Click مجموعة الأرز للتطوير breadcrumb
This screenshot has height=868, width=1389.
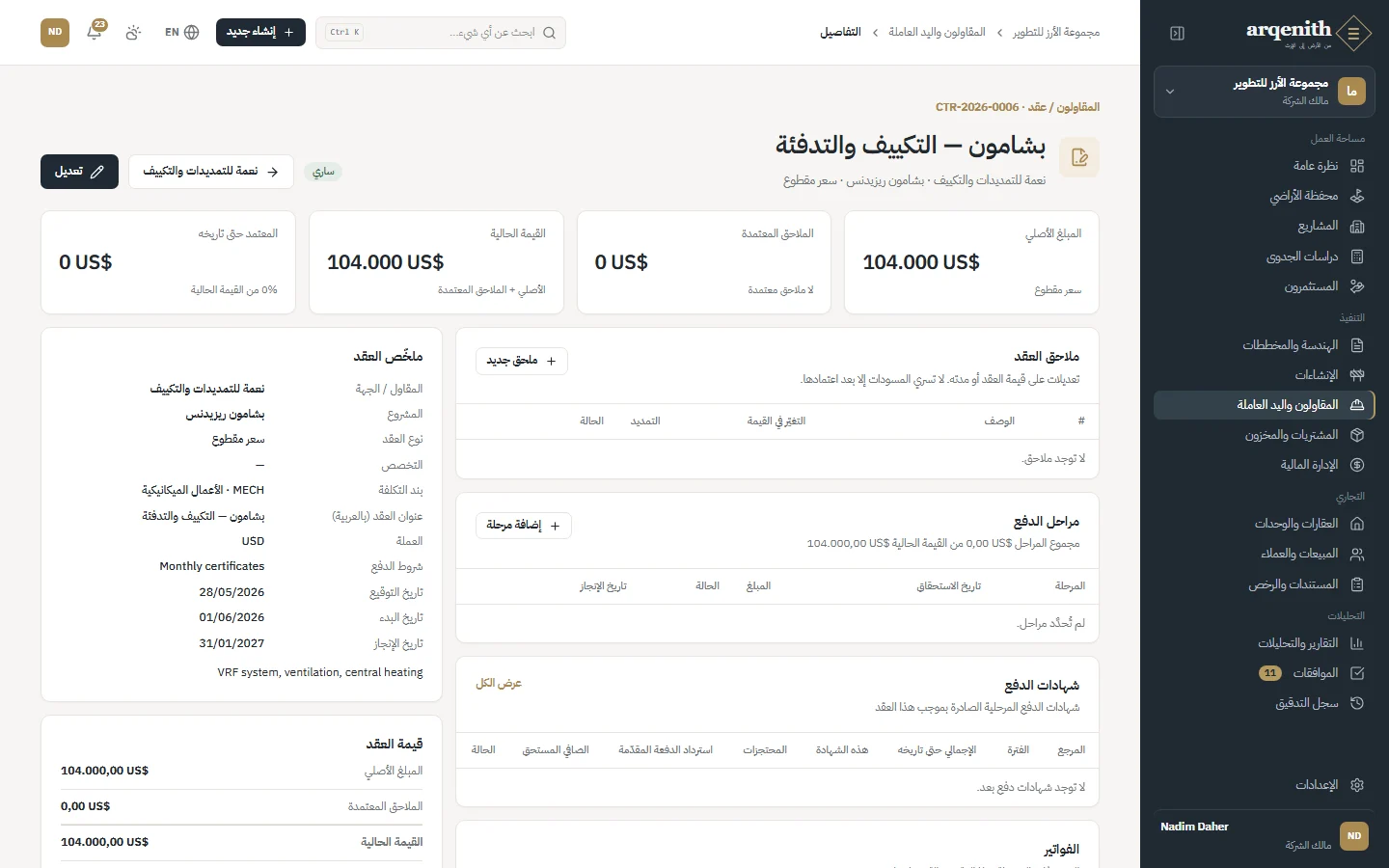tap(1056, 32)
